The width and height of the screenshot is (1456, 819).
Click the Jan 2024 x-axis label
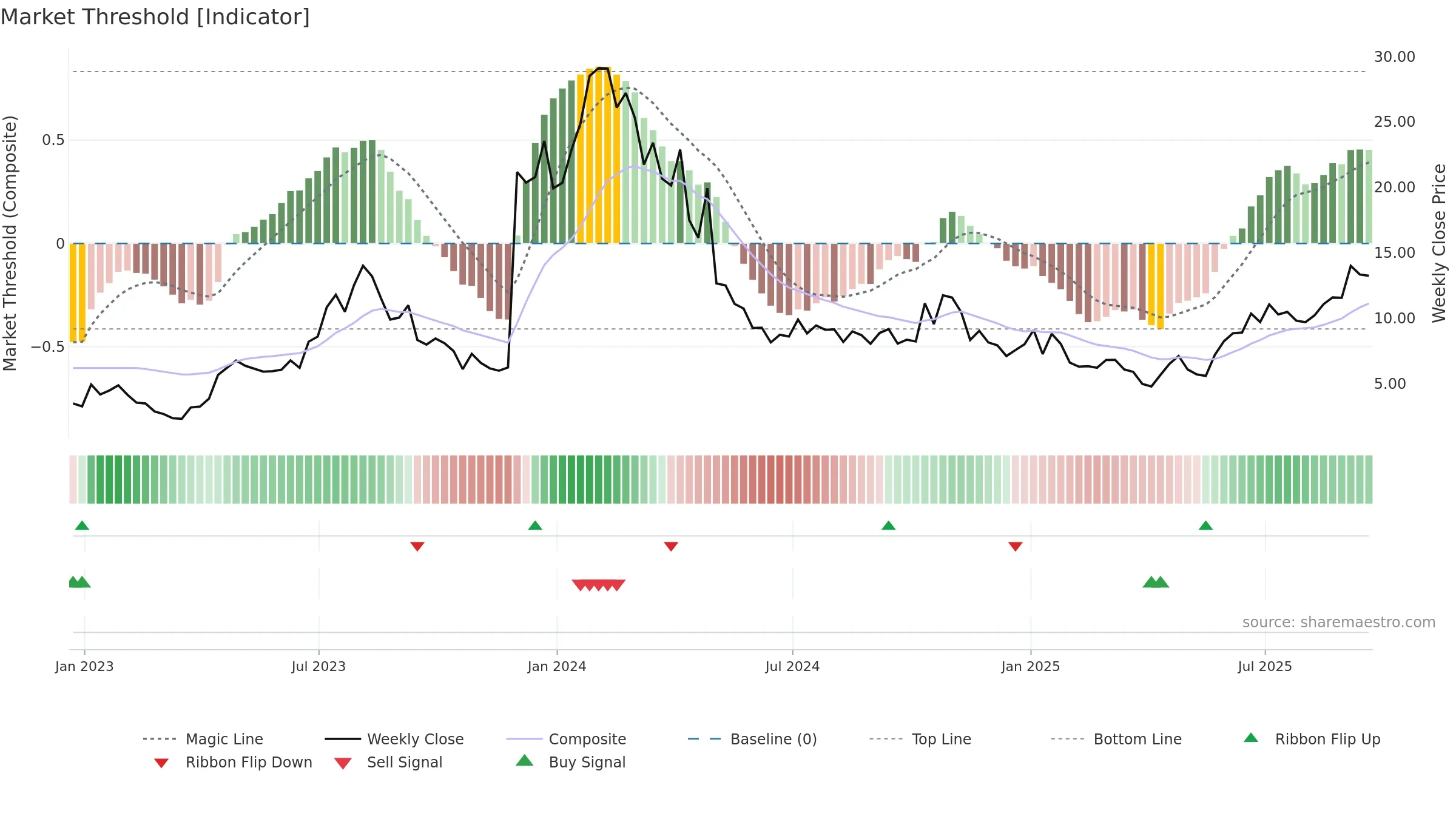pos(557,667)
